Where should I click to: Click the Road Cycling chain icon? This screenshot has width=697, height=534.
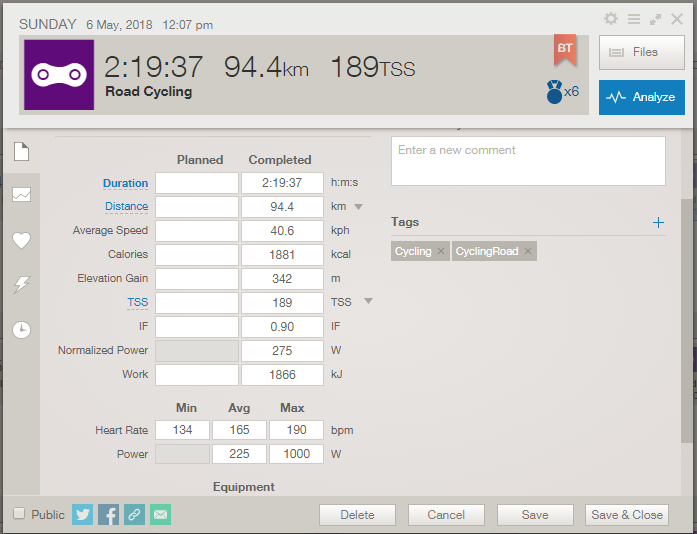[59, 75]
